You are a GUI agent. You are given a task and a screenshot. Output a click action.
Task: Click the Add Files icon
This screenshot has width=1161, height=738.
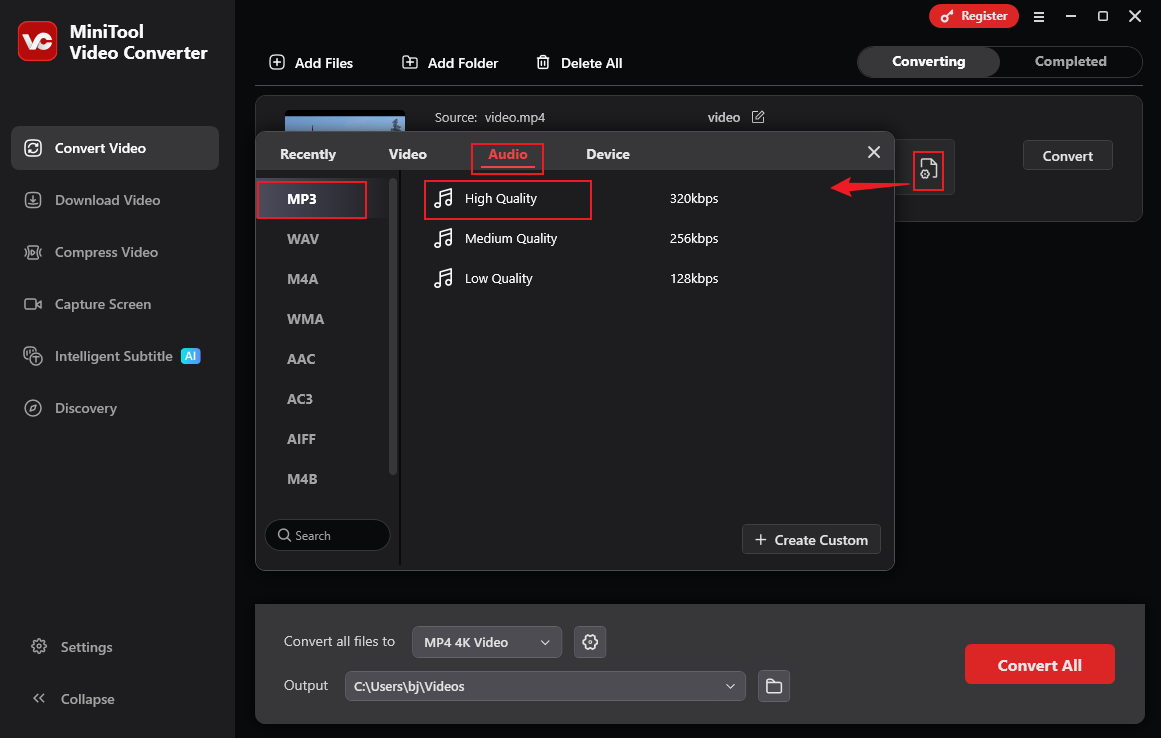coord(276,62)
